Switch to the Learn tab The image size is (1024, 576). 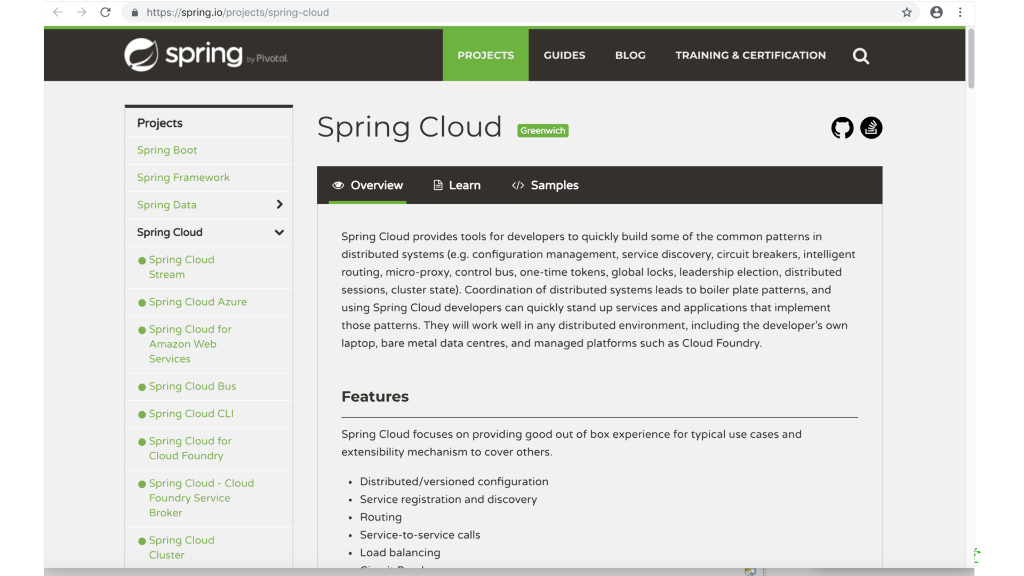tap(456, 185)
